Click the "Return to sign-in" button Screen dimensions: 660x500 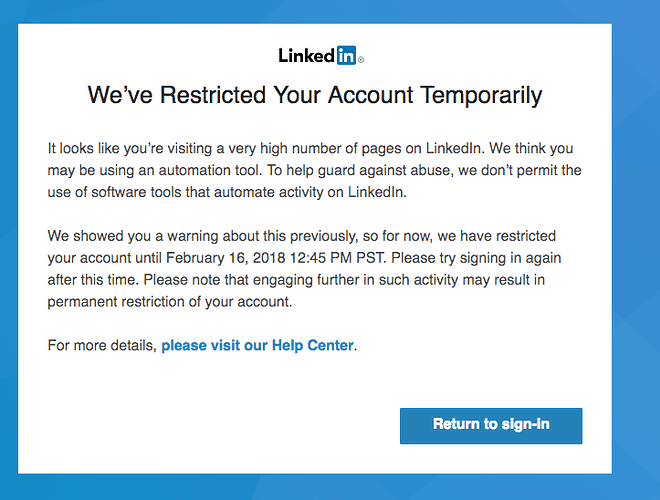pos(491,426)
